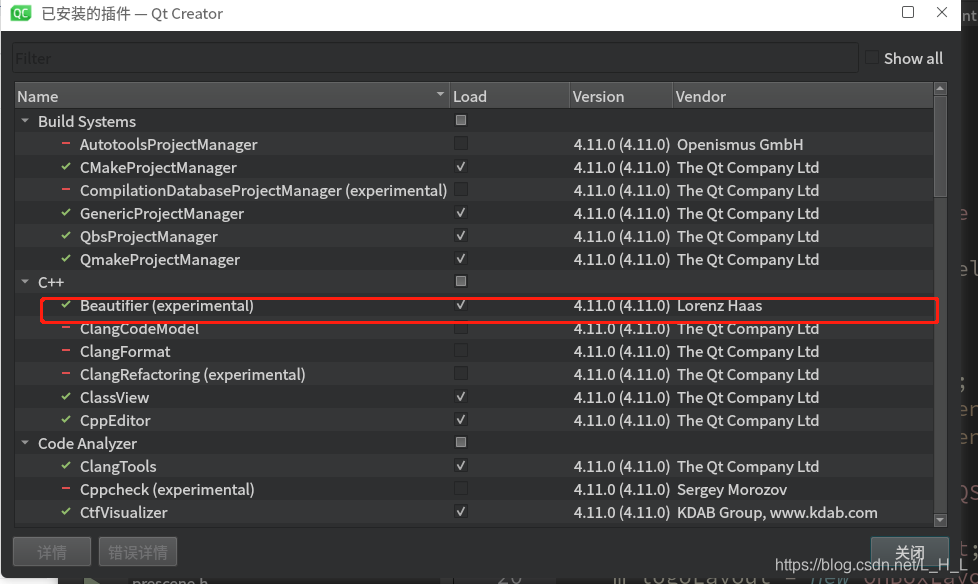
Task: Click the scrollbar down arrow
Action: (940, 520)
